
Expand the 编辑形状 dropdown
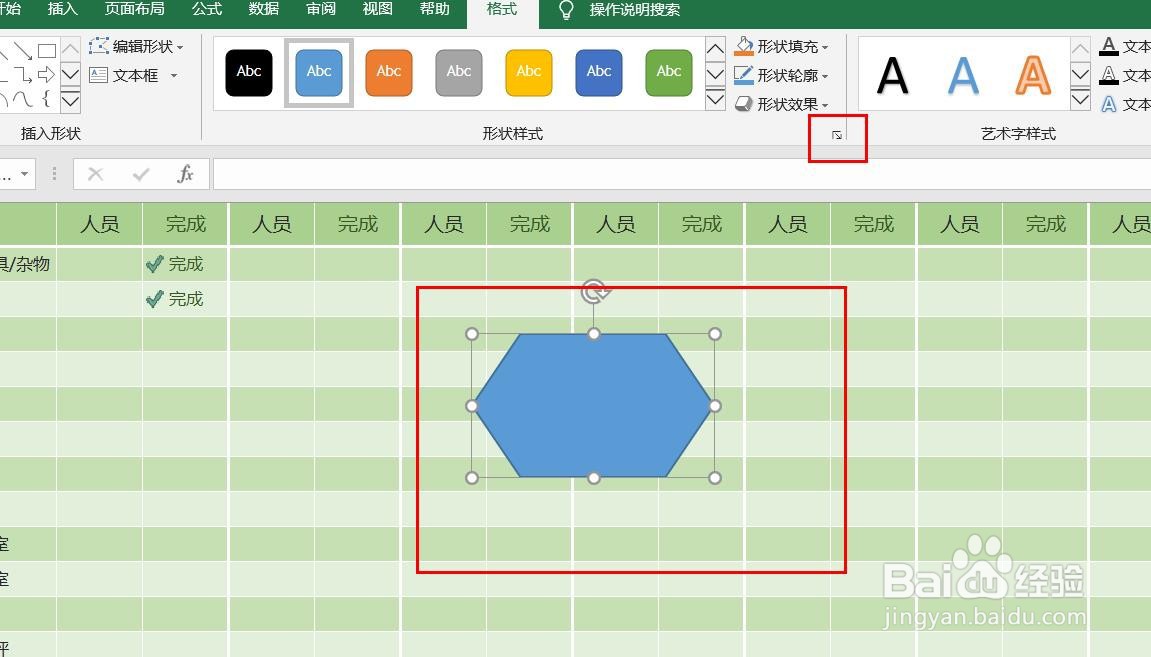coord(137,46)
